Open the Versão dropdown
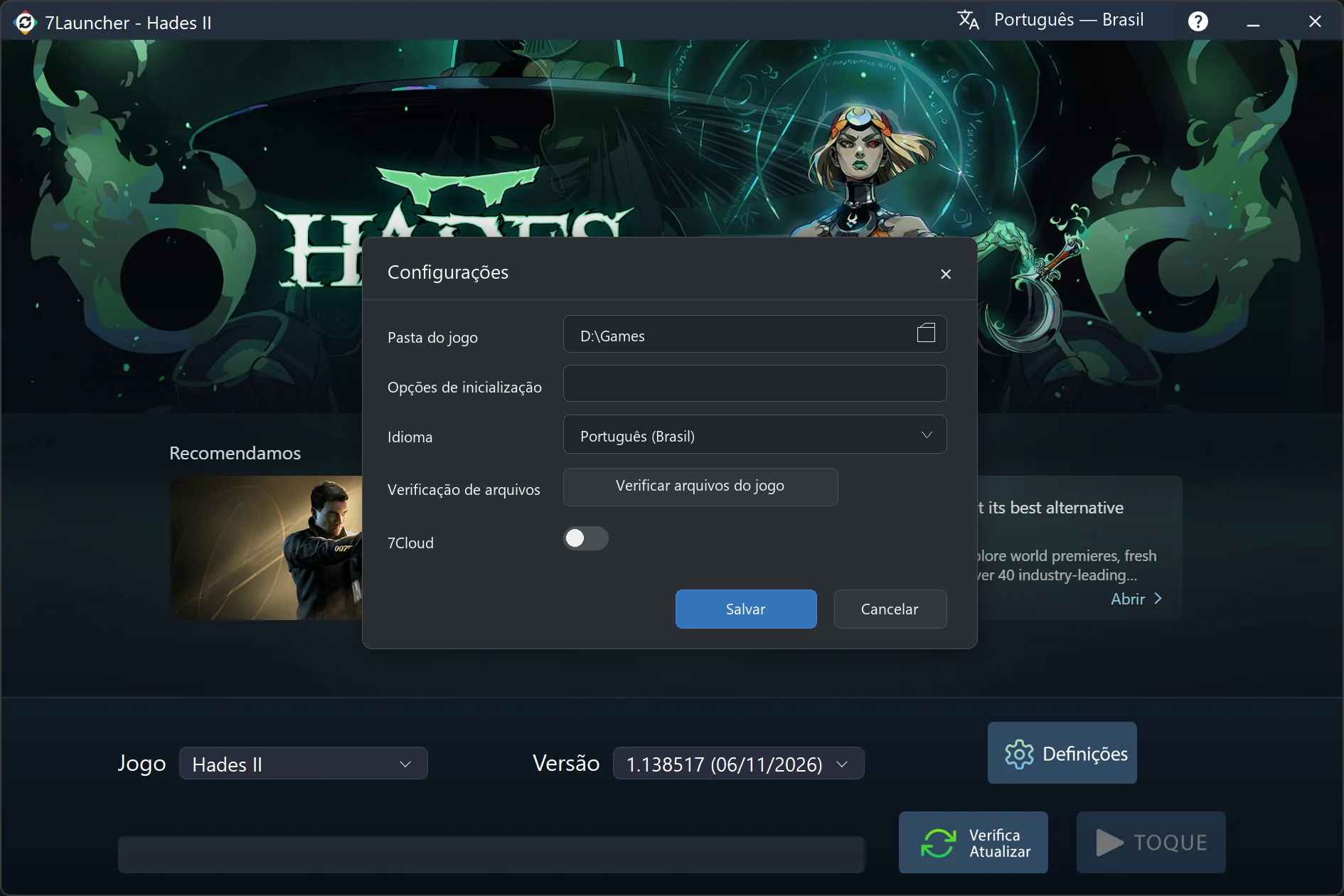The height and width of the screenshot is (896, 1344). pos(738,764)
